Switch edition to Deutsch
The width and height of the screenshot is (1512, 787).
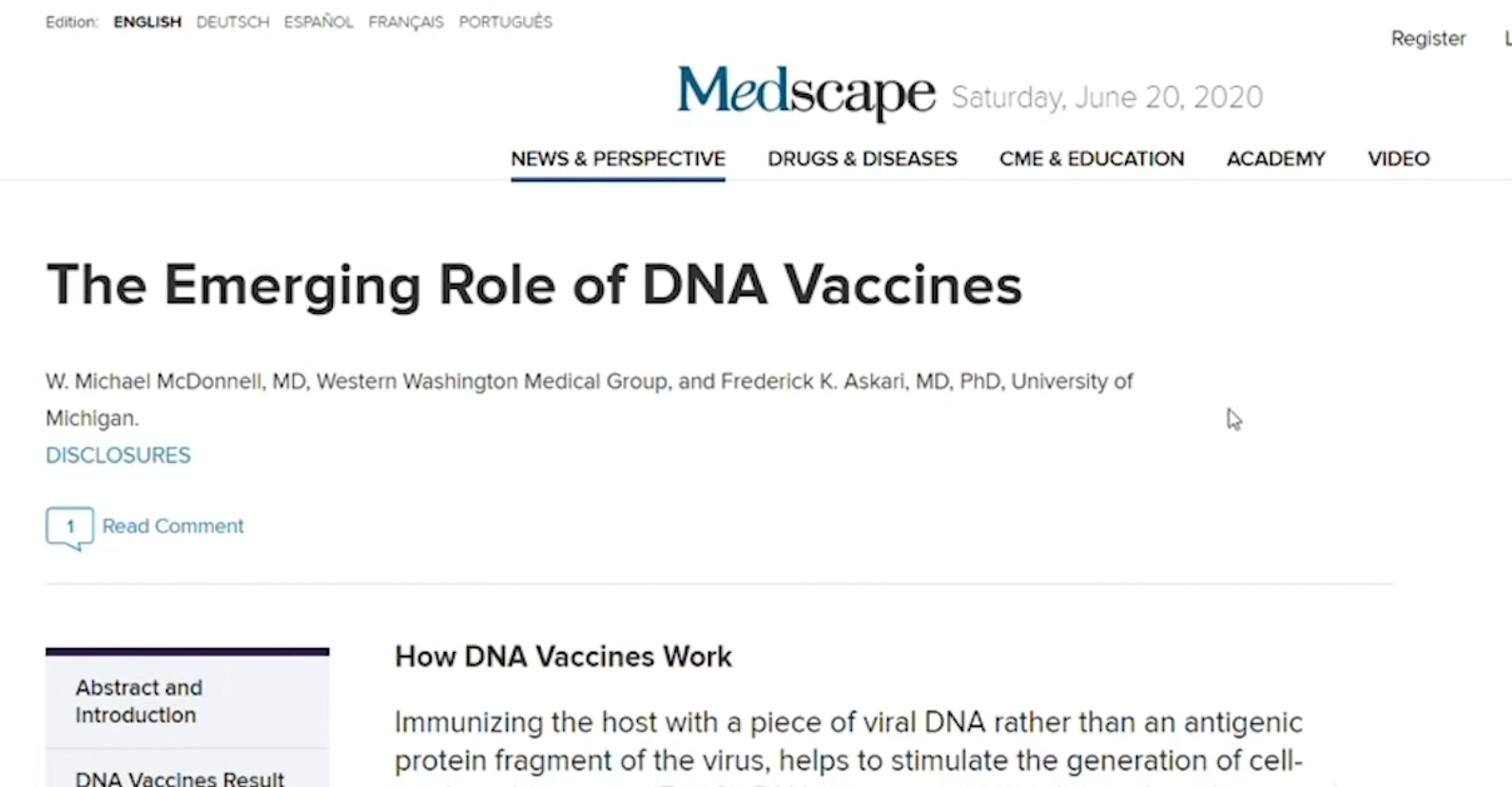[233, 22]
